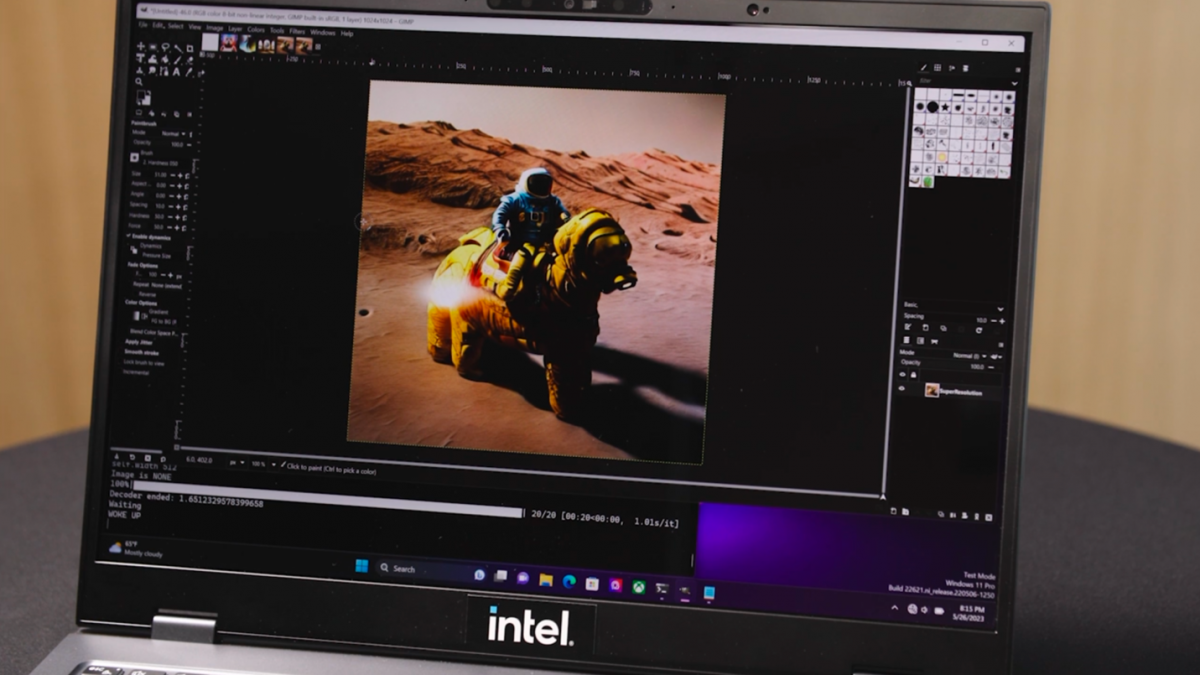1200x675 pixels.
Task: Click save tool preset icon
Action: click(117, 457)
